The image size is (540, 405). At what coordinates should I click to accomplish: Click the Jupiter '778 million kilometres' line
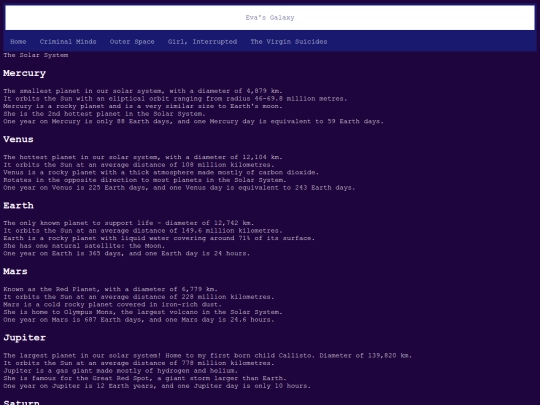139,363
